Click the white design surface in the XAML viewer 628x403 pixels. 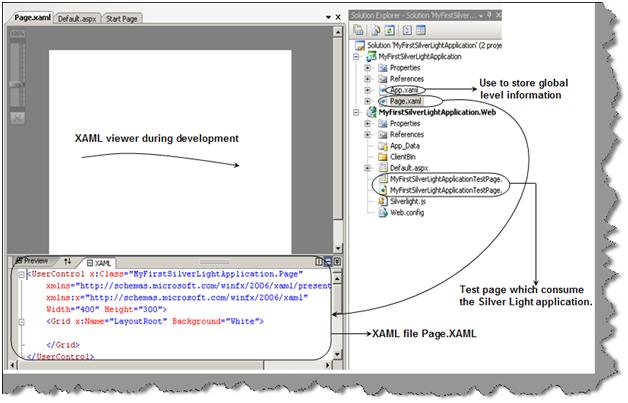(x=170, y=152)
